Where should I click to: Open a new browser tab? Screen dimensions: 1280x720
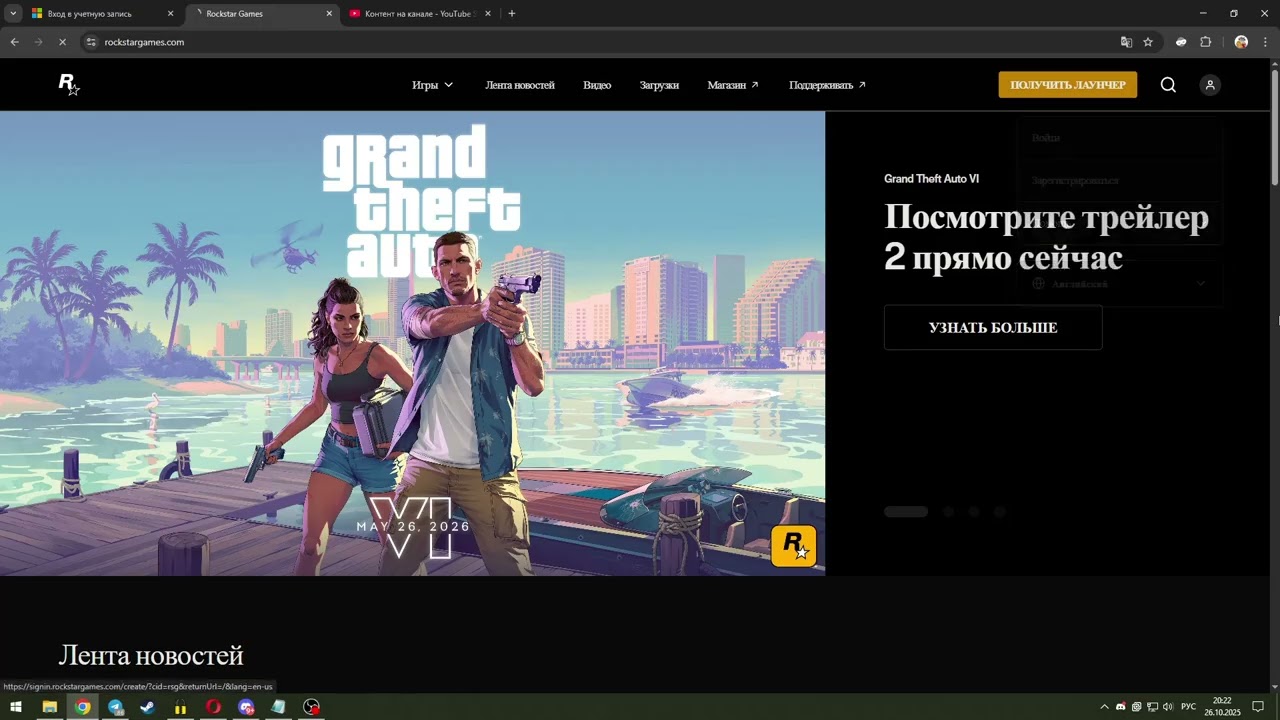(512, 14)
